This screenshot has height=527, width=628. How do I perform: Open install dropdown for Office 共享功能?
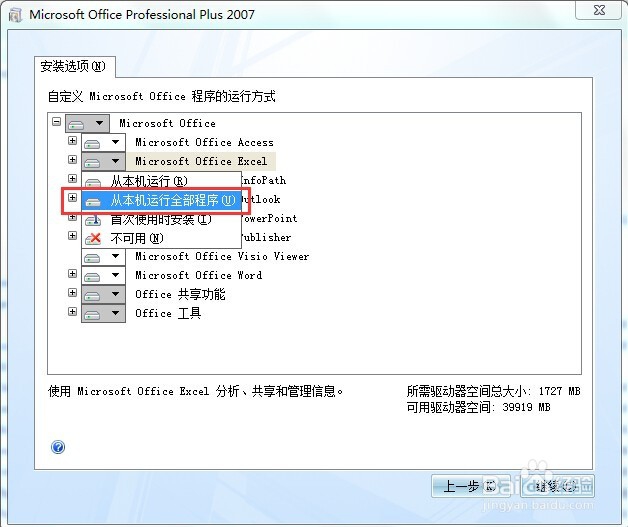click(x=103, y=294)
